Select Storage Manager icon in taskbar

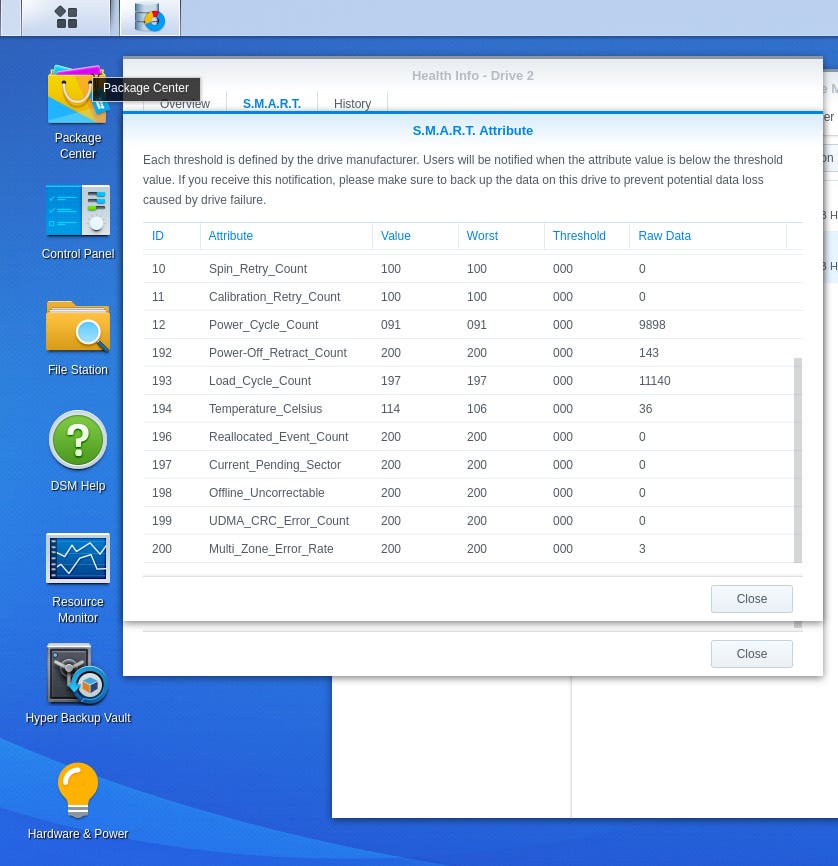point(150,17)
